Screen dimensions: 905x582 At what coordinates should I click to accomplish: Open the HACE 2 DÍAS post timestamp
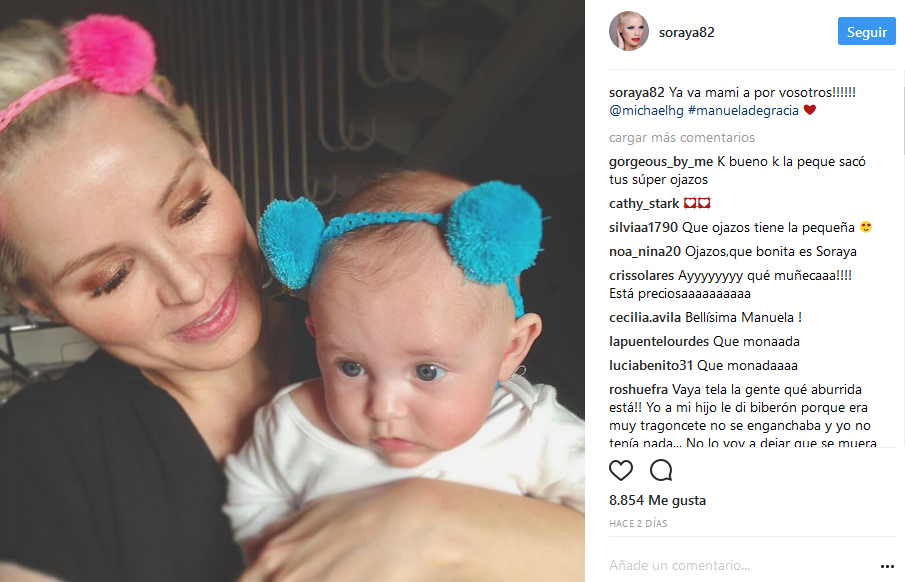tap(638, 524)
